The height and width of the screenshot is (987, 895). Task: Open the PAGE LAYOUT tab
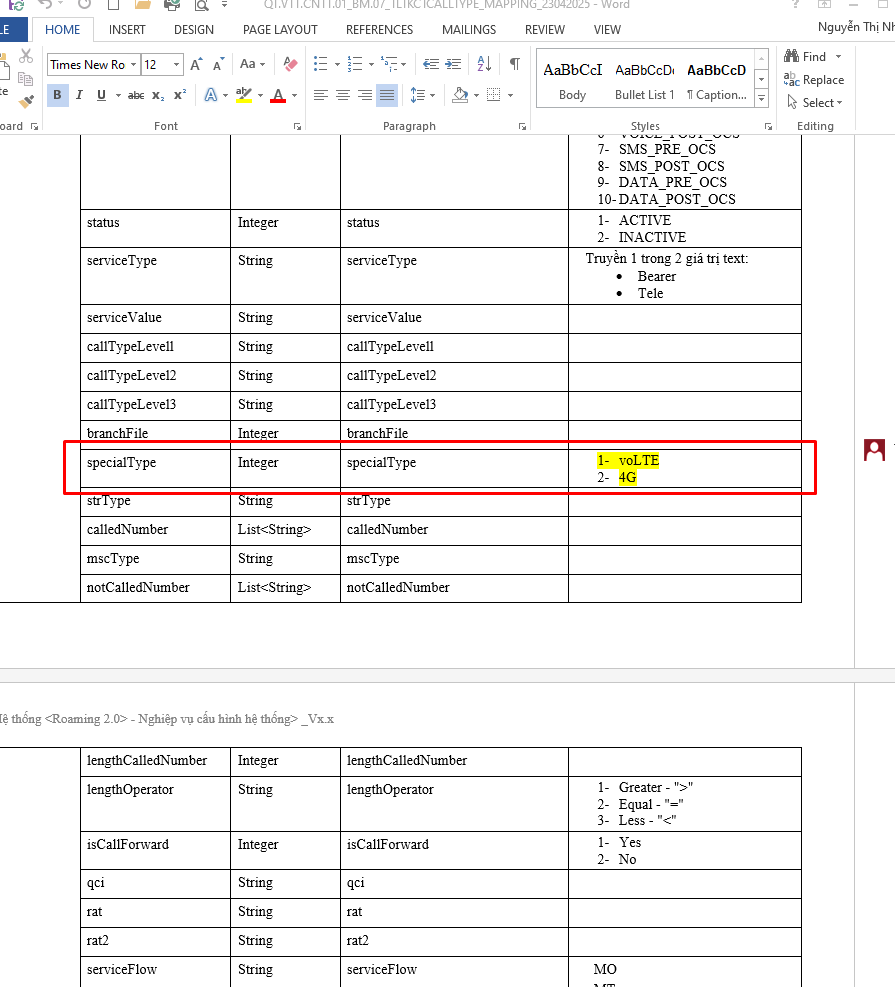pyautogui.click(x=280, y=30)
